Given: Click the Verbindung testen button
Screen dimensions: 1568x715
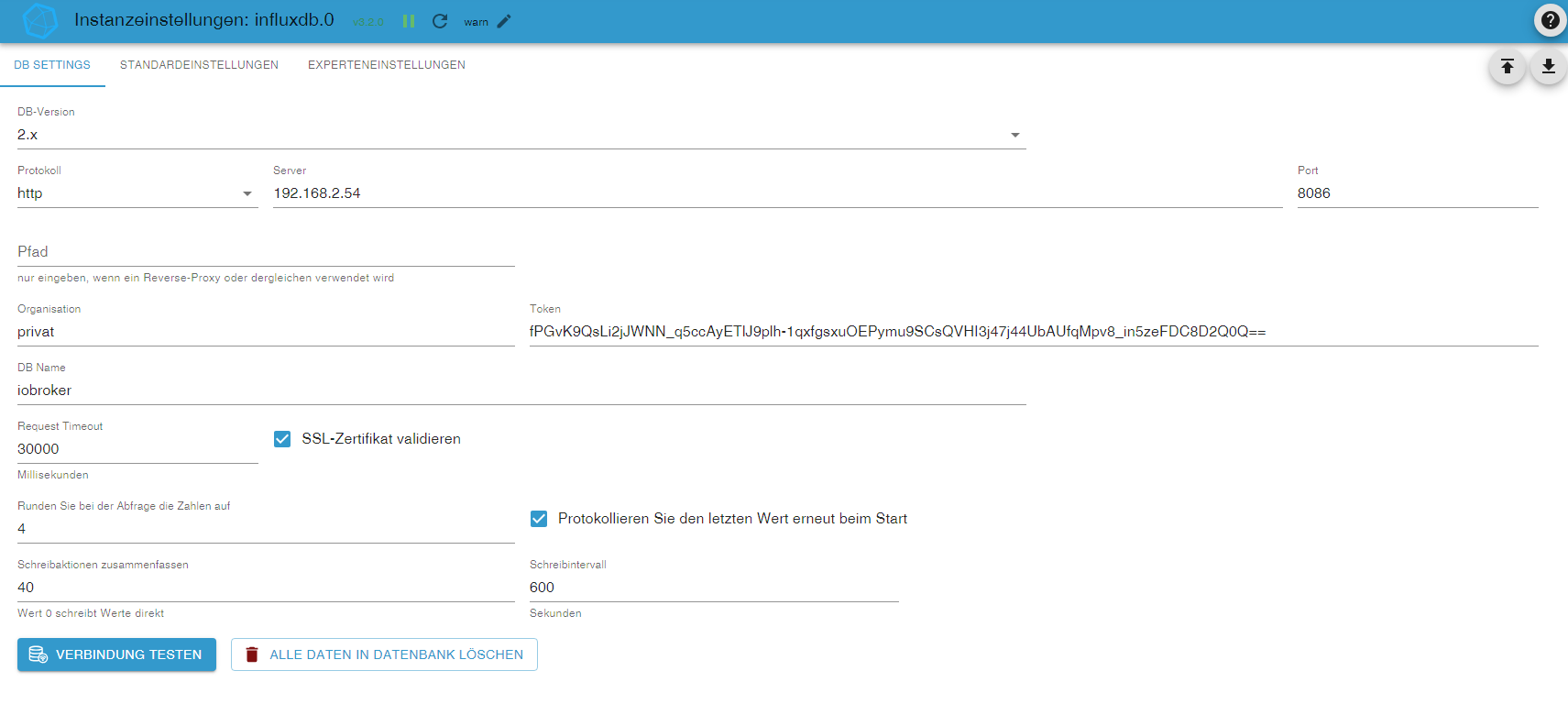Looking at the screenshot, I should [x=116, y=654].
